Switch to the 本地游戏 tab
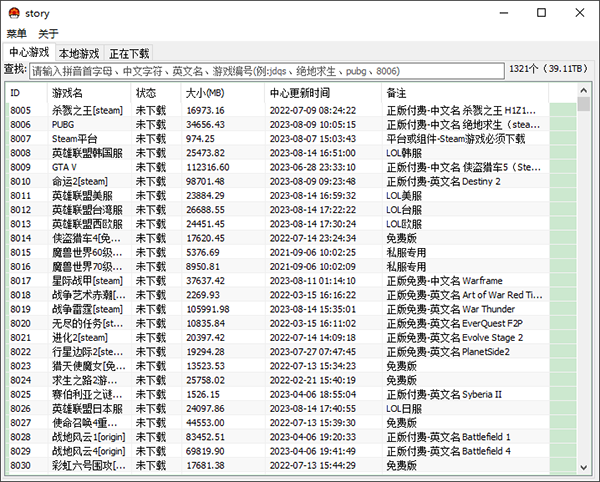This screenshot has height=482, width=600. click(79, 53)
